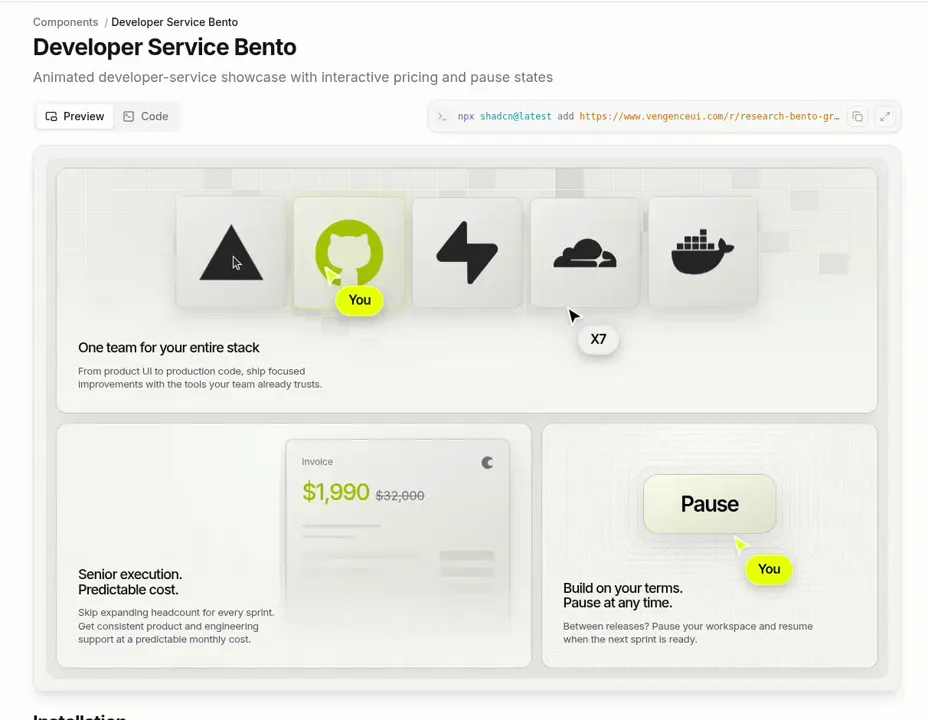Open the Code tab

tap(146, 117)
